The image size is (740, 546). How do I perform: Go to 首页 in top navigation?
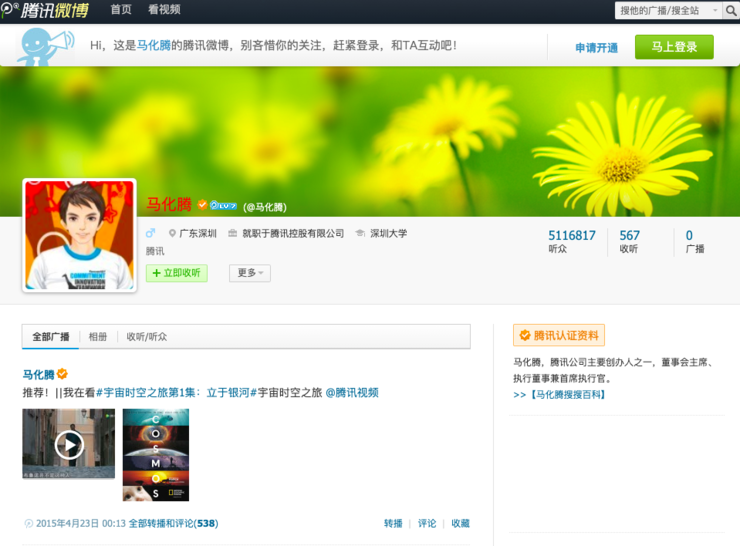(x=121, y=9)
